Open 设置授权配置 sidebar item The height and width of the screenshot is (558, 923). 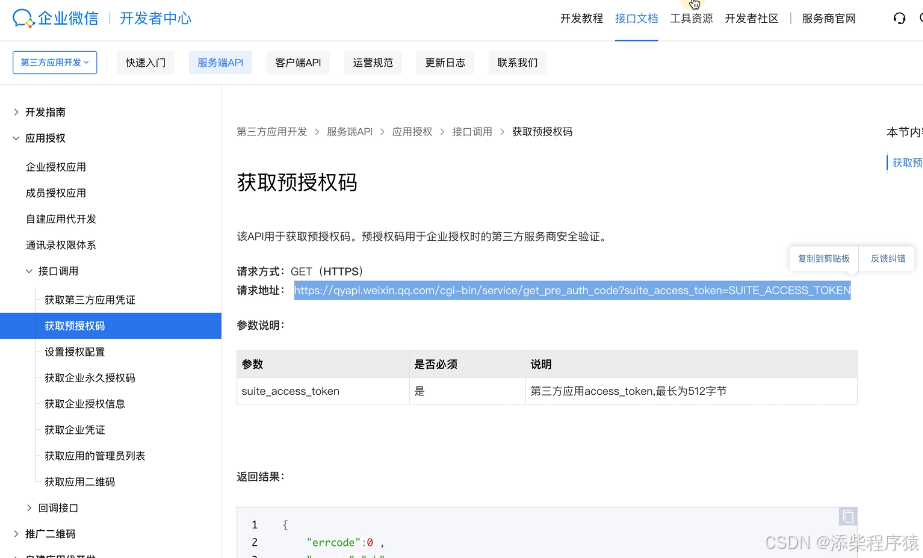click(75, 352)
